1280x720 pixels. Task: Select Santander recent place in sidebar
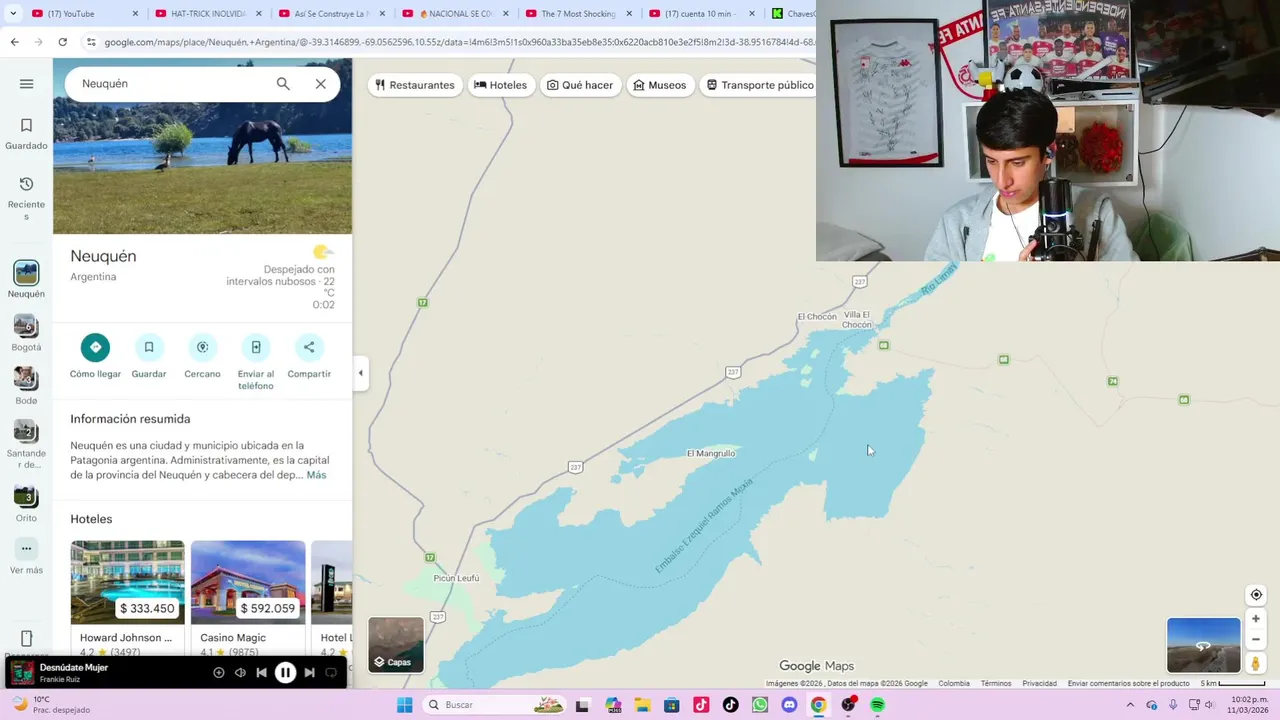coord(26,445)
